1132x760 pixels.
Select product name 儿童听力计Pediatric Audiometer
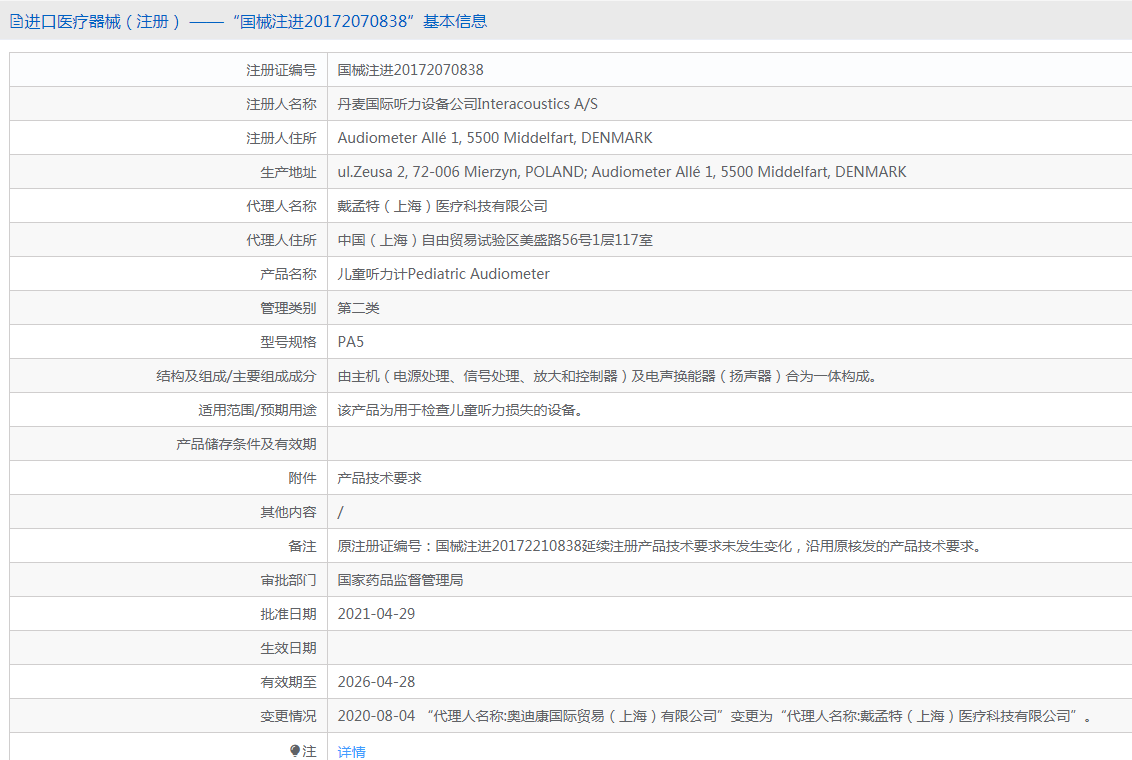443,274
